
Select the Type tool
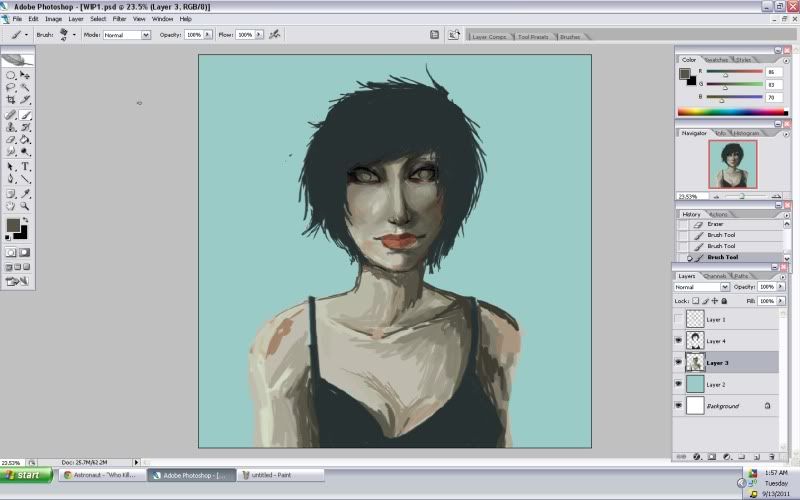pyautogui.click(x=25, y=166)
